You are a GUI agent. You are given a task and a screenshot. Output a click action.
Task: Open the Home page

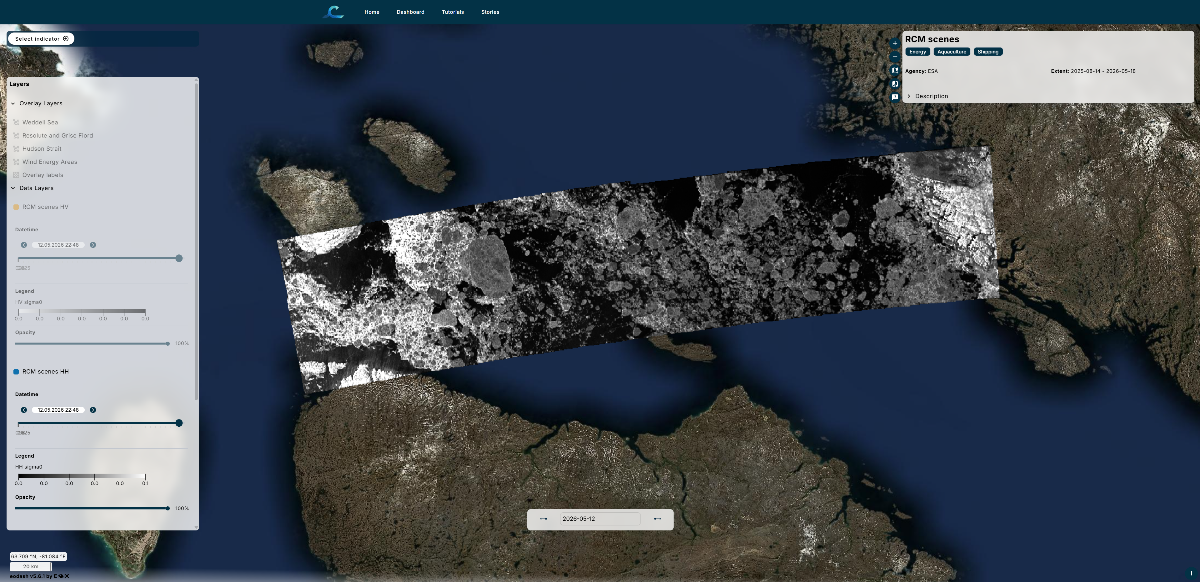click(x=372, y=12)
